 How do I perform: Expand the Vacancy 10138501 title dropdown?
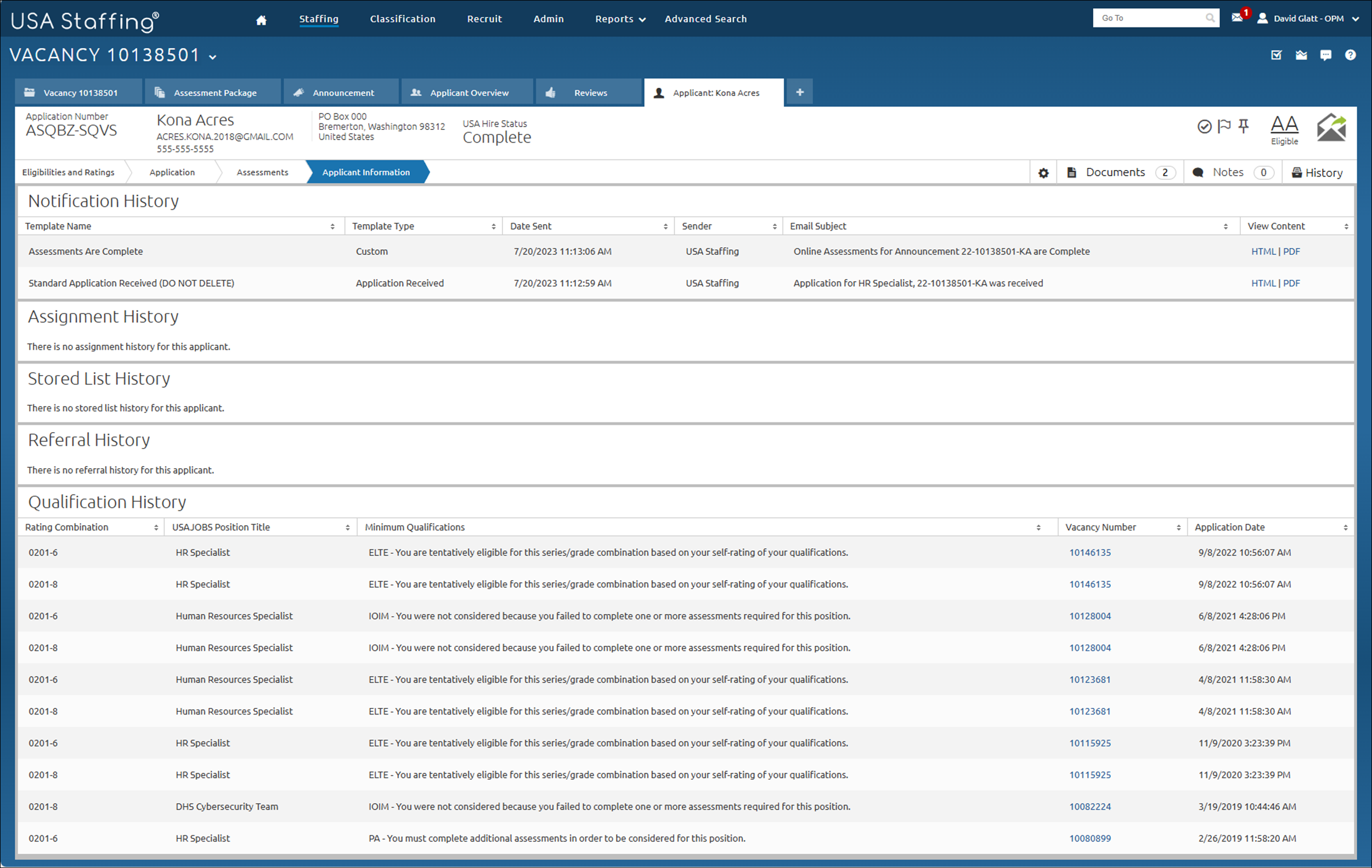point(212,57)
